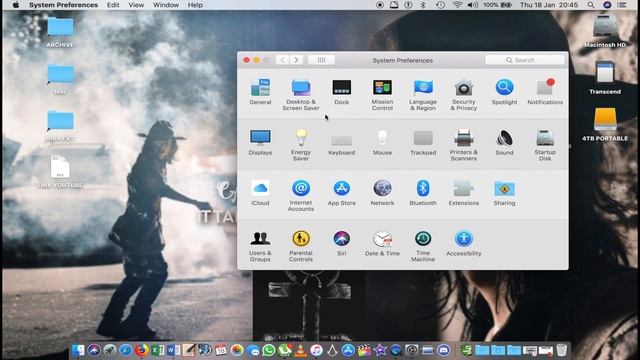Image resolution: width=640 pixels, height=360 pixels.
Task: Open Firefox from the Dock
Action: (141, 350)
